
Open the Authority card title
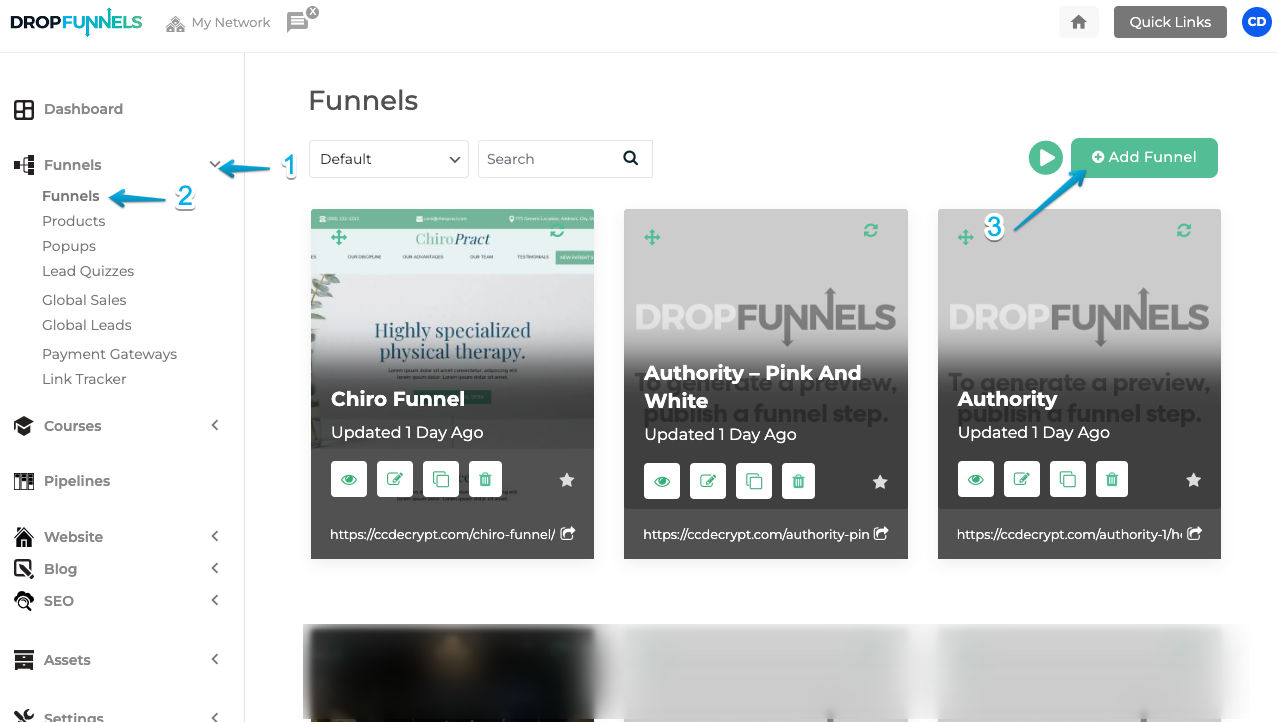point(1007,399)
